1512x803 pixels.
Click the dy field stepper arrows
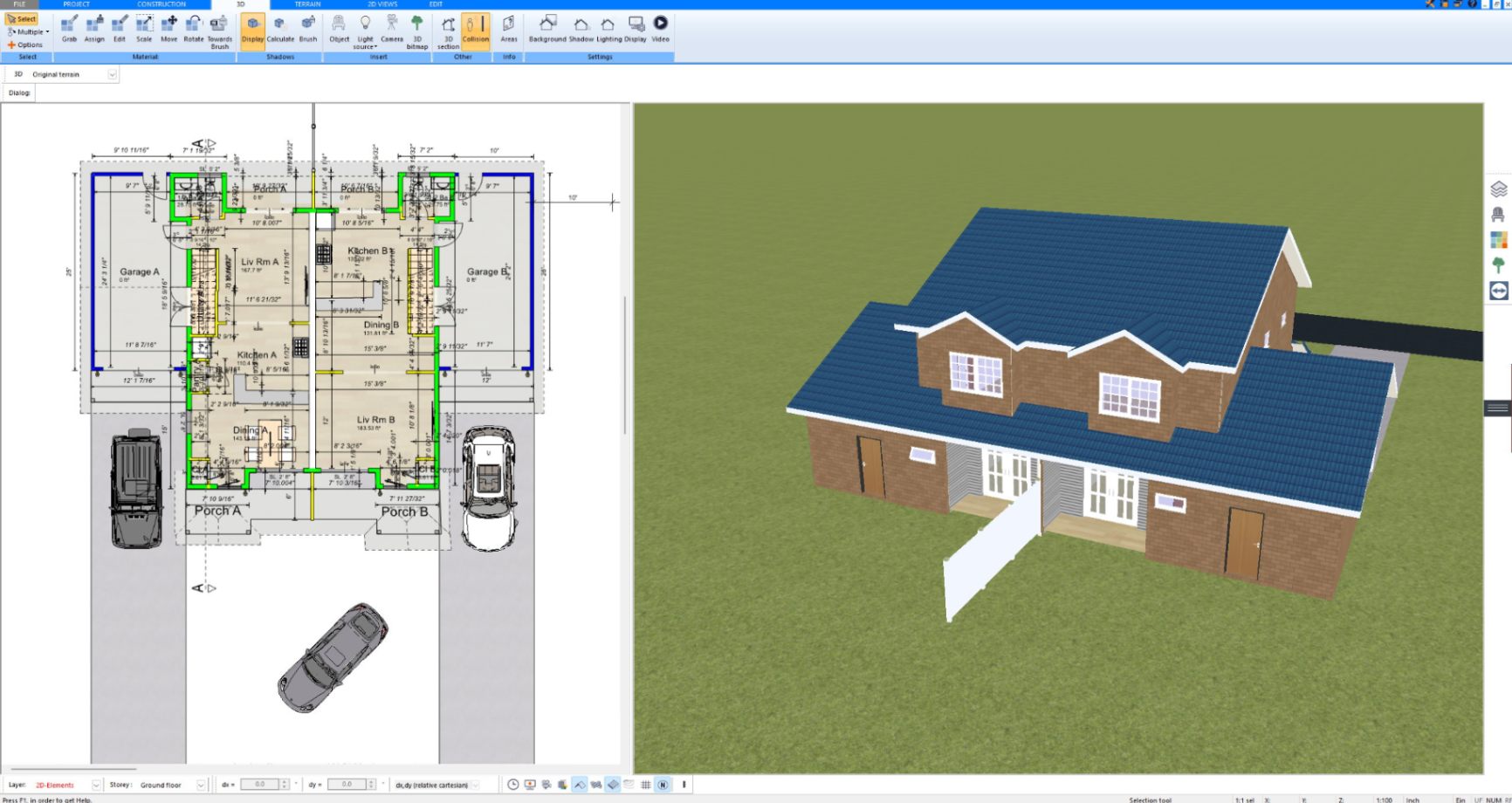(372, 785)
